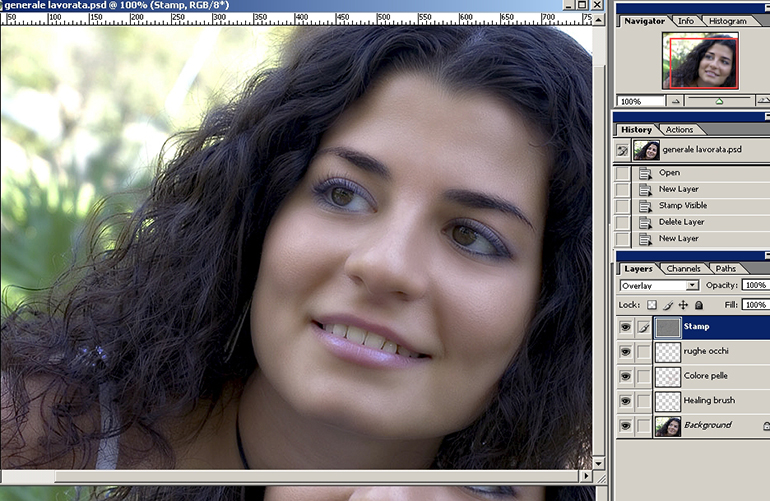770x501 pixels.
Task: Click the Open history state icon
Action: tap(645, 173)
